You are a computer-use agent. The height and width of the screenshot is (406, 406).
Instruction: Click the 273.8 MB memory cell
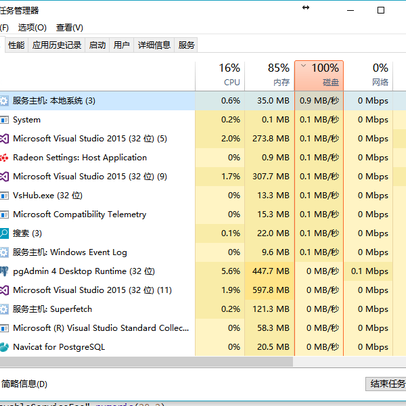270,139
